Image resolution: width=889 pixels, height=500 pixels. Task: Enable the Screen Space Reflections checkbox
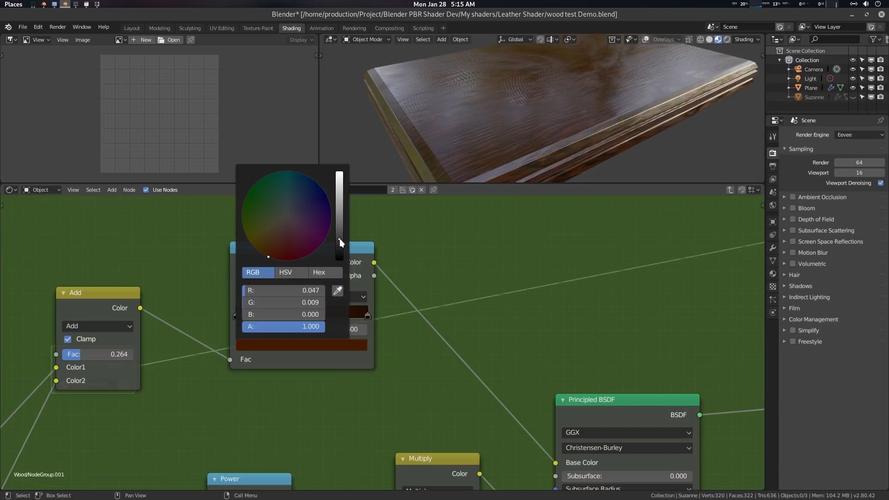click(x=793, y=241)
